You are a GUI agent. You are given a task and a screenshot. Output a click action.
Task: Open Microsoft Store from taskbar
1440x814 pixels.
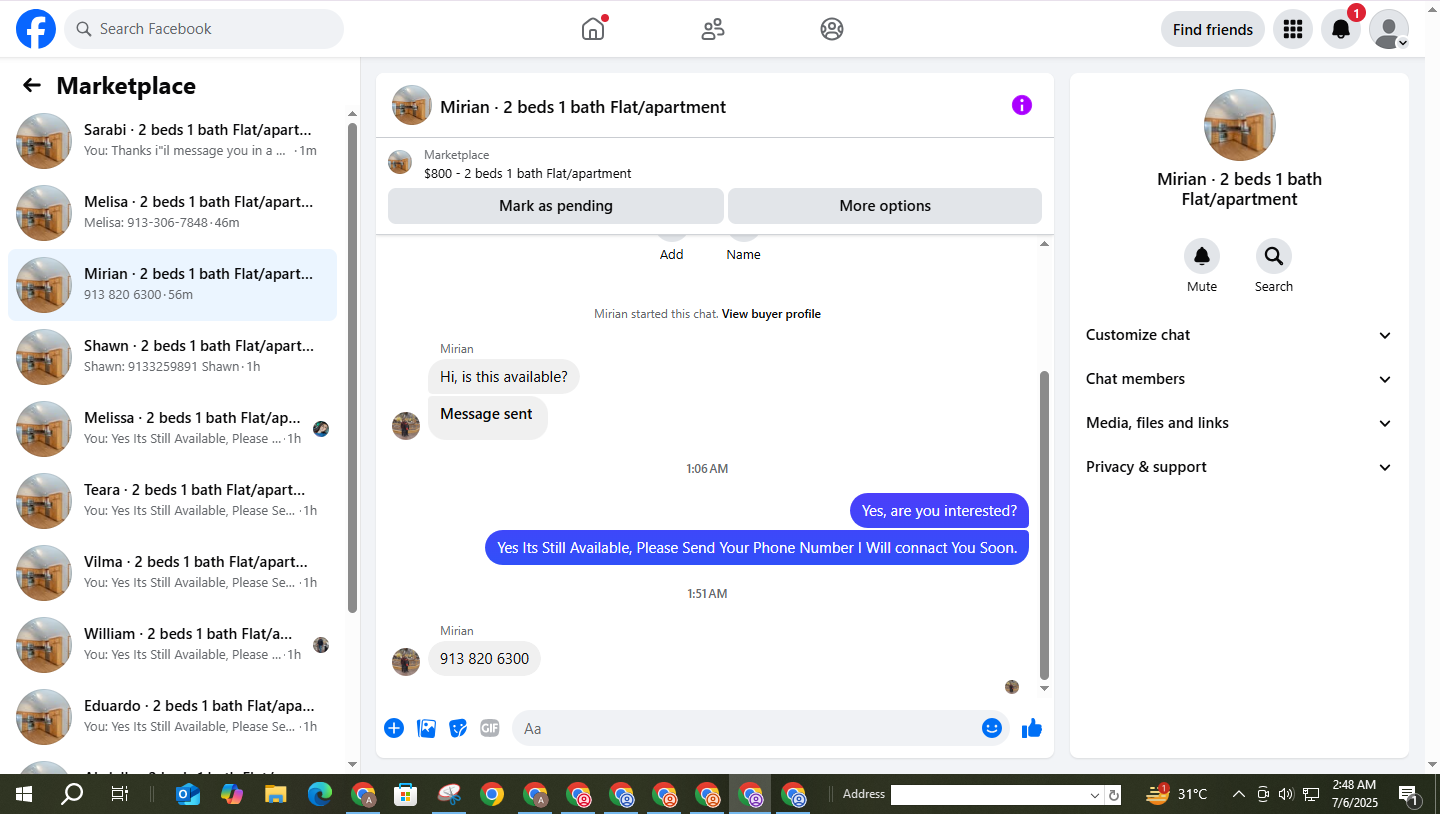click(405, 795)
